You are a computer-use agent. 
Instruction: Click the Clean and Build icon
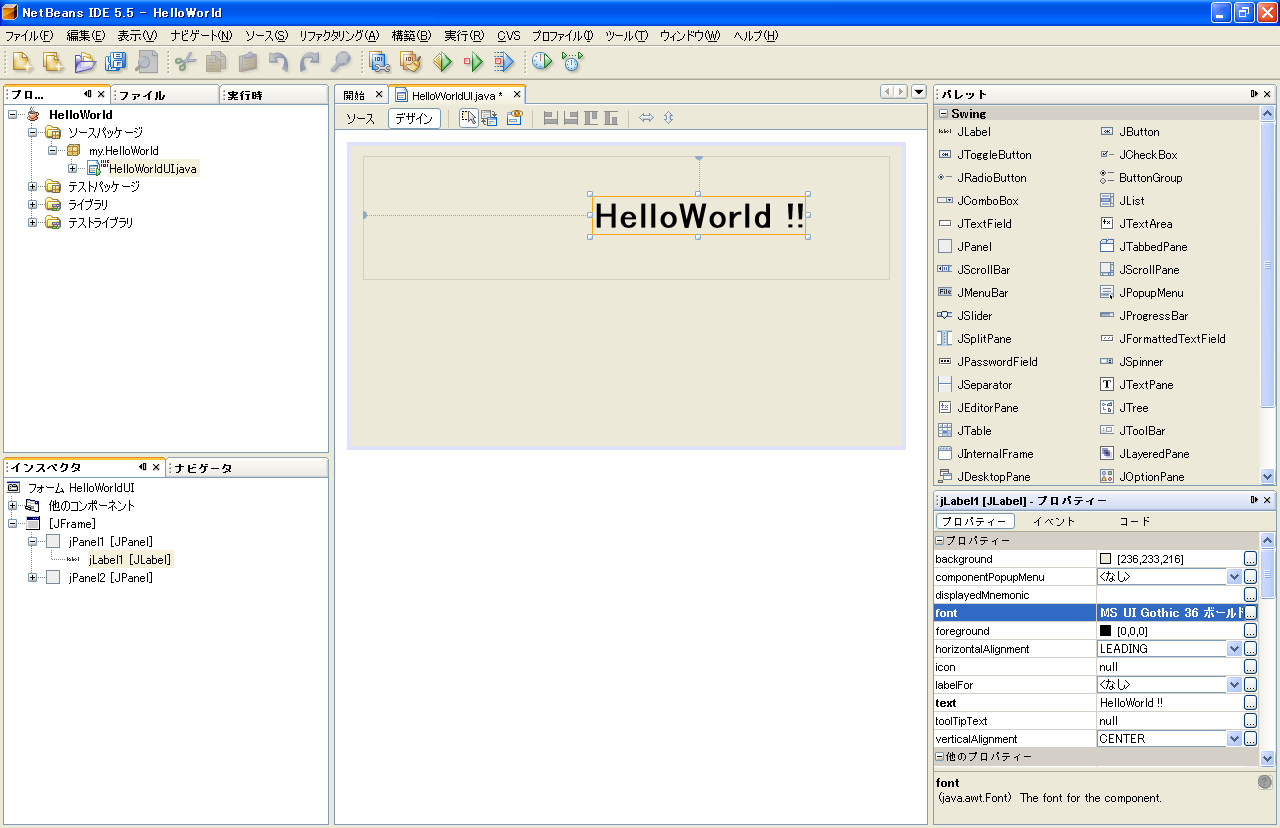[x=410, y=62]
